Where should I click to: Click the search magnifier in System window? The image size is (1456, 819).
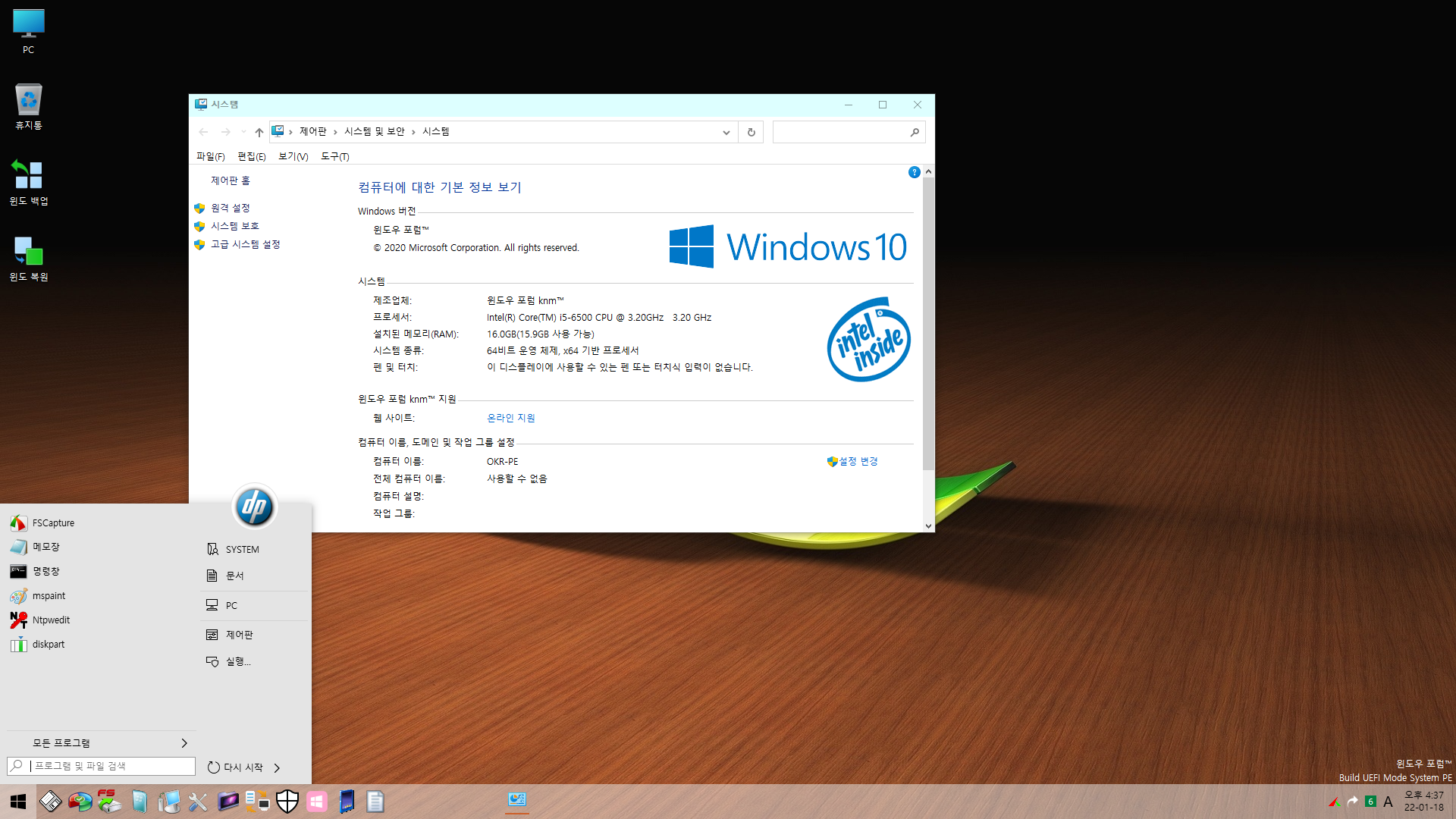915,132
